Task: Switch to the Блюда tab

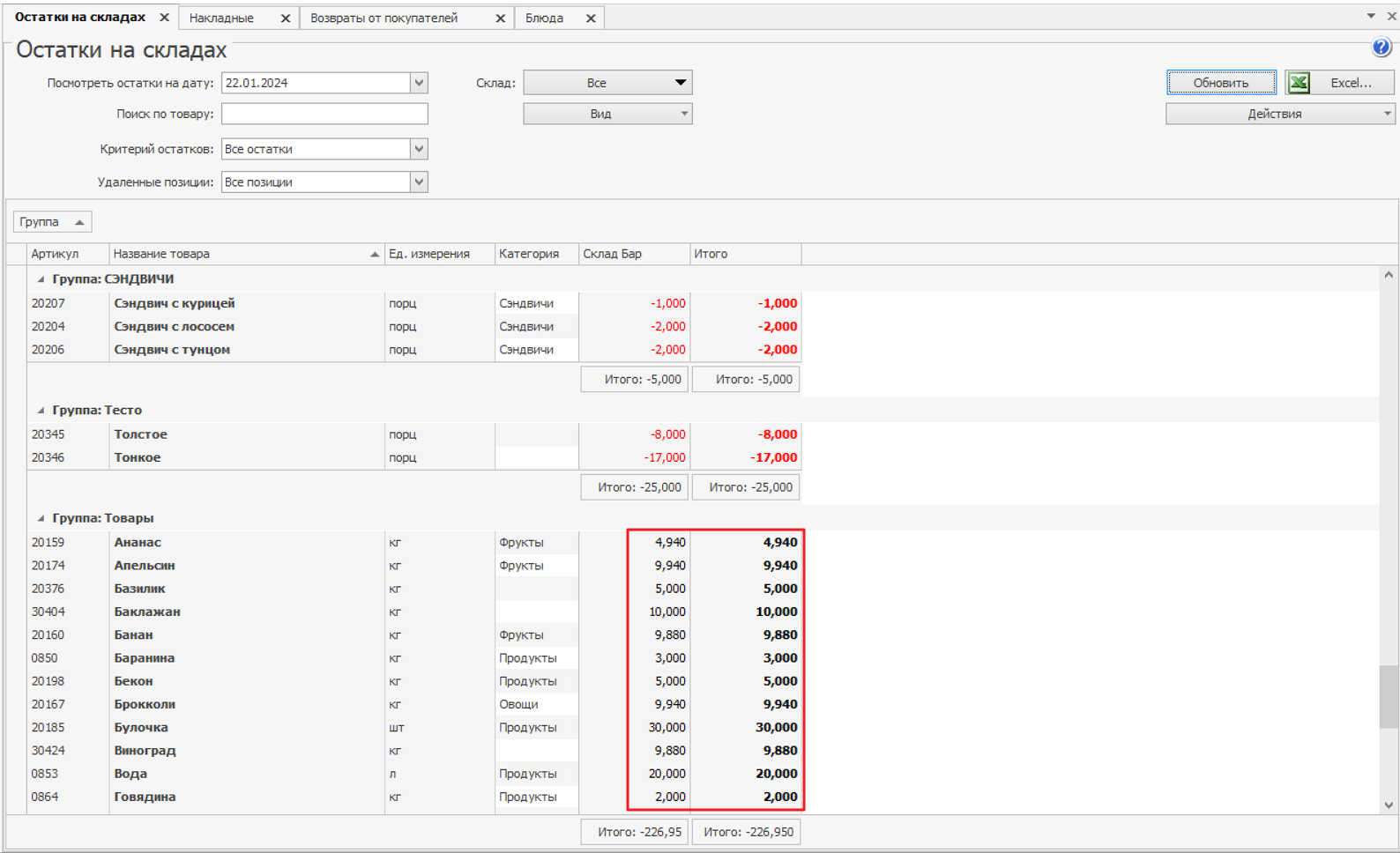Action: click(544, 18)
